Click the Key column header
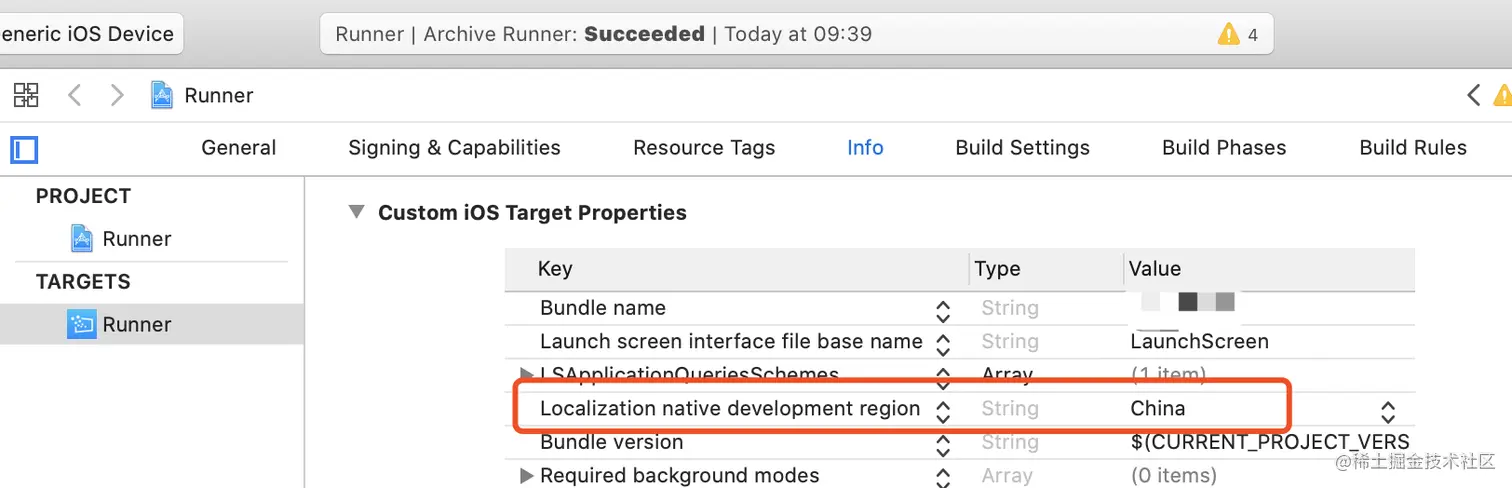Viewport: 1512px width, 488px height. click(555, 268)
